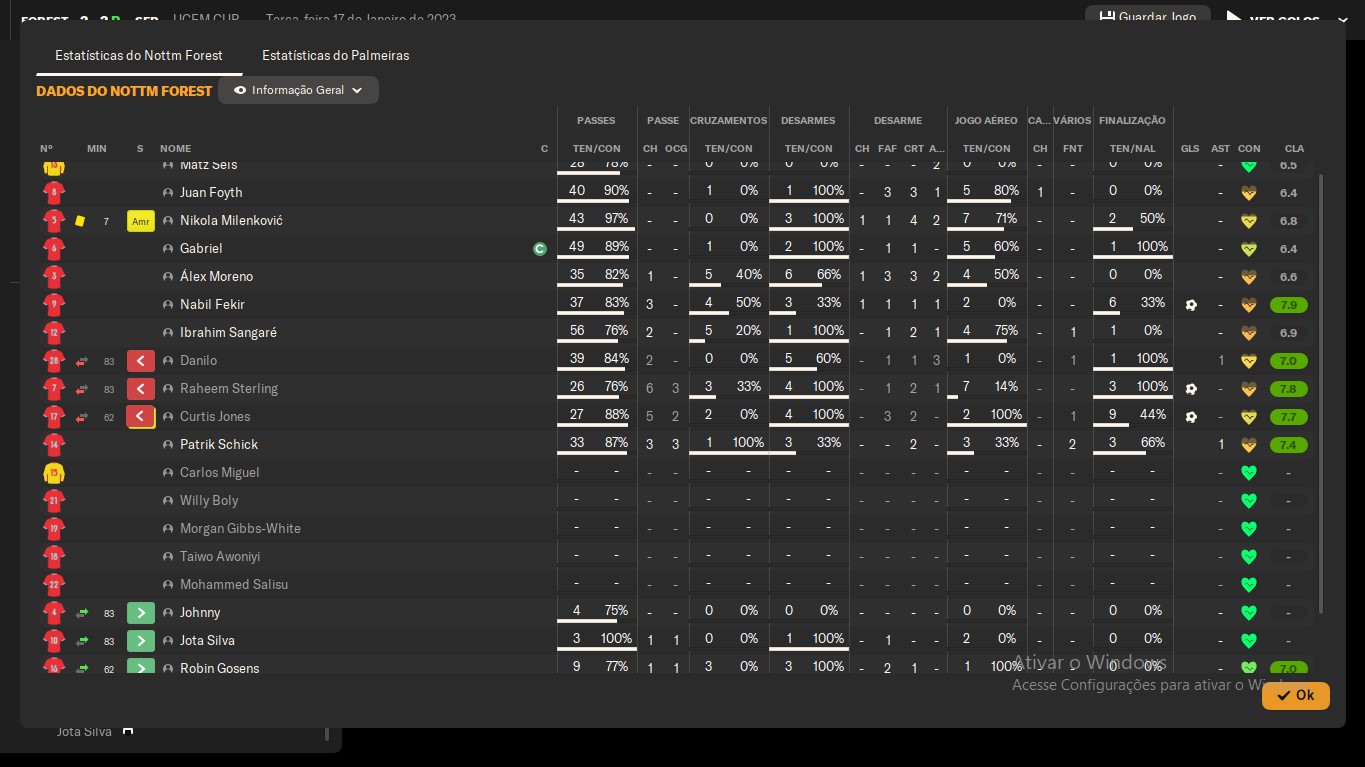Click the condition heart icon for Taiwo Awoniyi
The height and width of the screenshot is (767, 1365).
point(1248,557)
